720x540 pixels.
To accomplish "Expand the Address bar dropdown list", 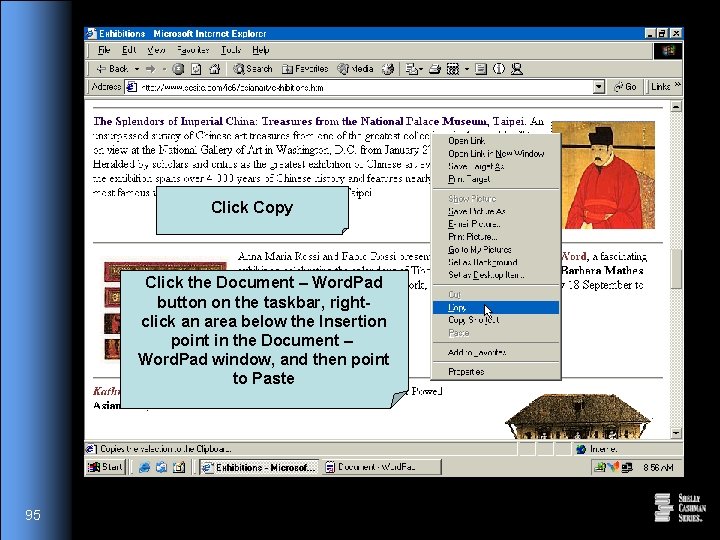I will (x=598, y=87).
